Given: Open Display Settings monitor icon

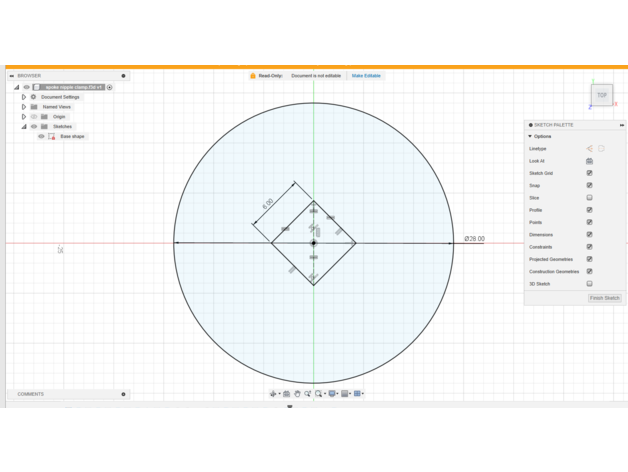Looking at the screenshot, I should coord(332,394).
